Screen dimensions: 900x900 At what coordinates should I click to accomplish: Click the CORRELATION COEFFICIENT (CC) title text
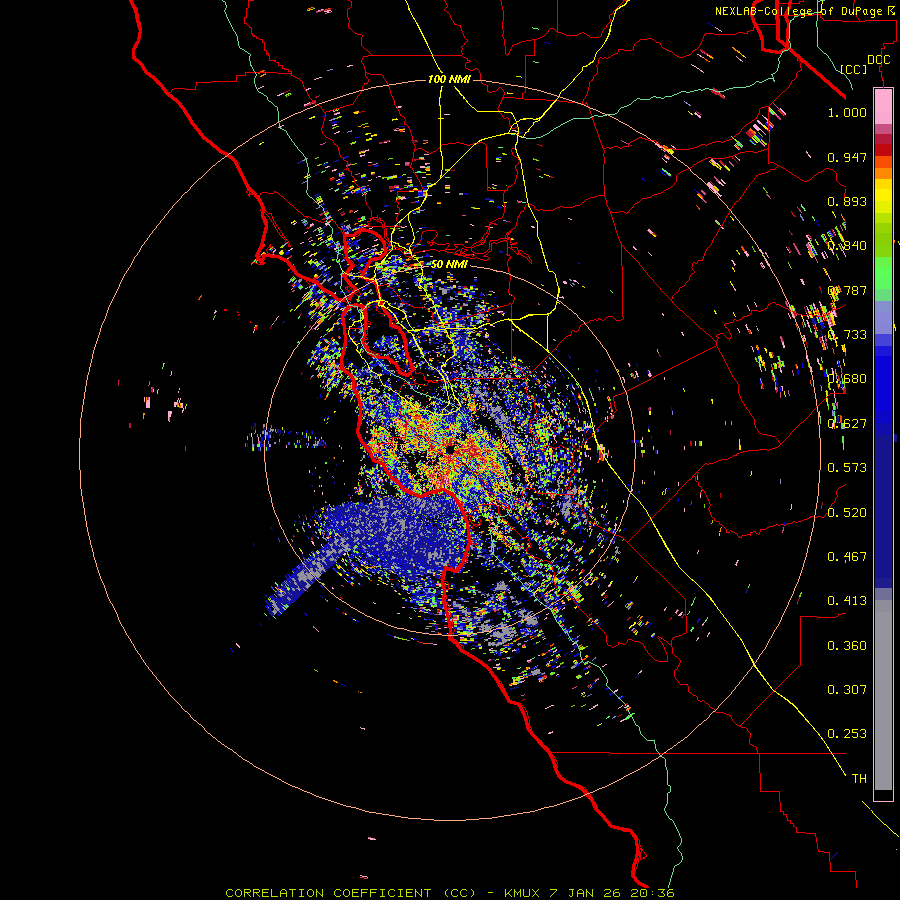tap(350, 893)
